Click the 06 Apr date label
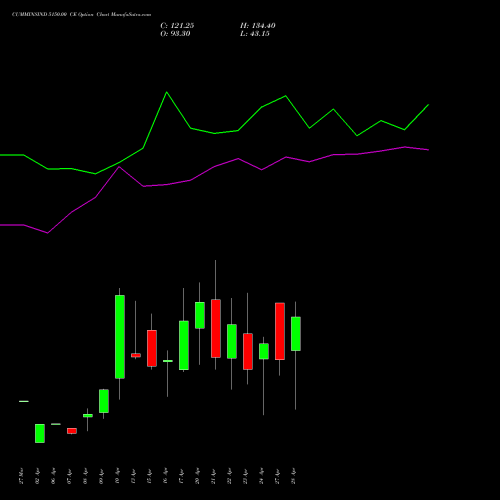The height and width of the screenshot is (500, 500). (53, 476)
